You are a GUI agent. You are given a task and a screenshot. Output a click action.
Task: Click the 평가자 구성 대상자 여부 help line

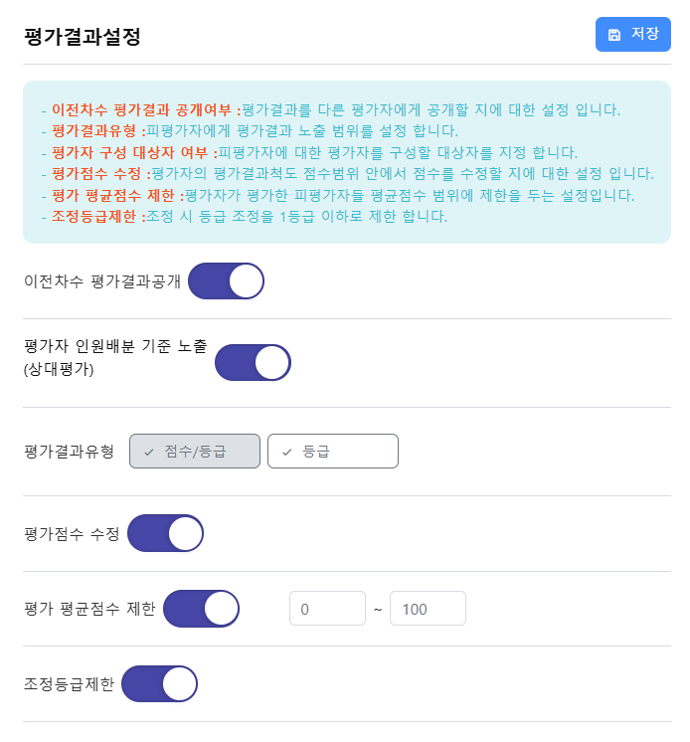pos(314,152)
